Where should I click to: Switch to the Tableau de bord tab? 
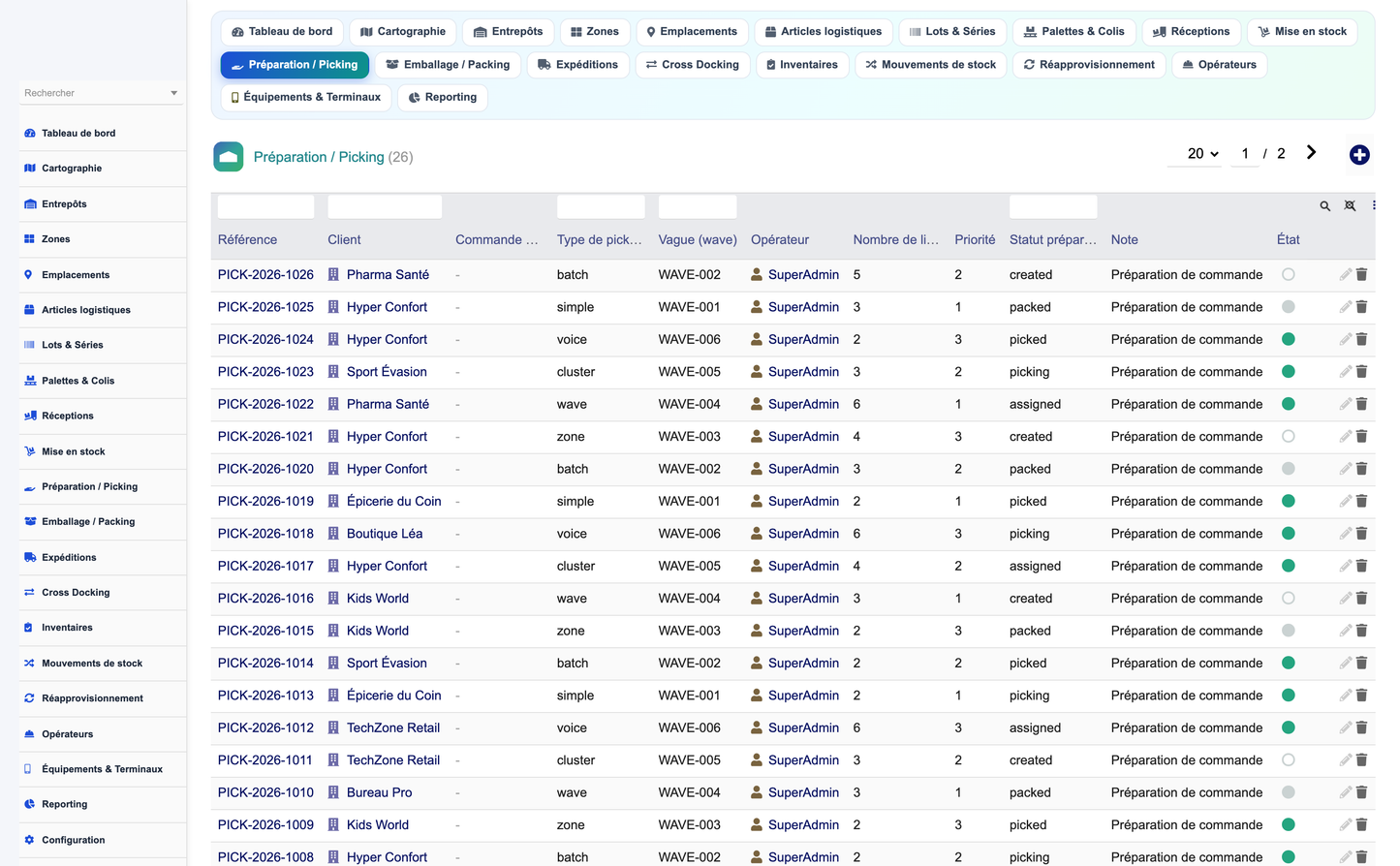282,32
